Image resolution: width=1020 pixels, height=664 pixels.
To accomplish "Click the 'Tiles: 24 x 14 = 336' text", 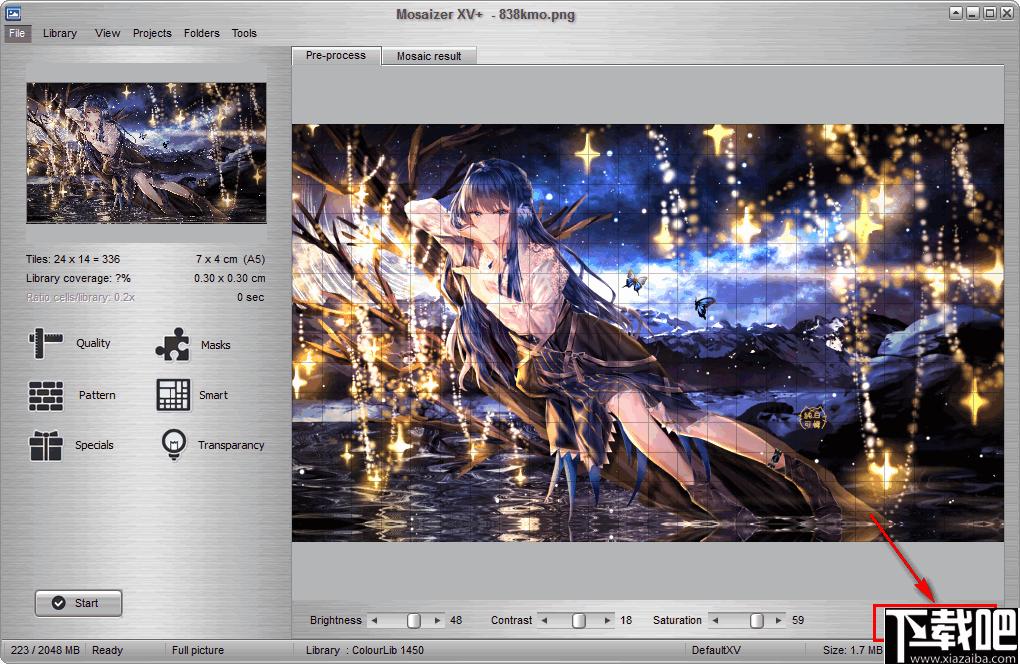I will coord(73,259).
